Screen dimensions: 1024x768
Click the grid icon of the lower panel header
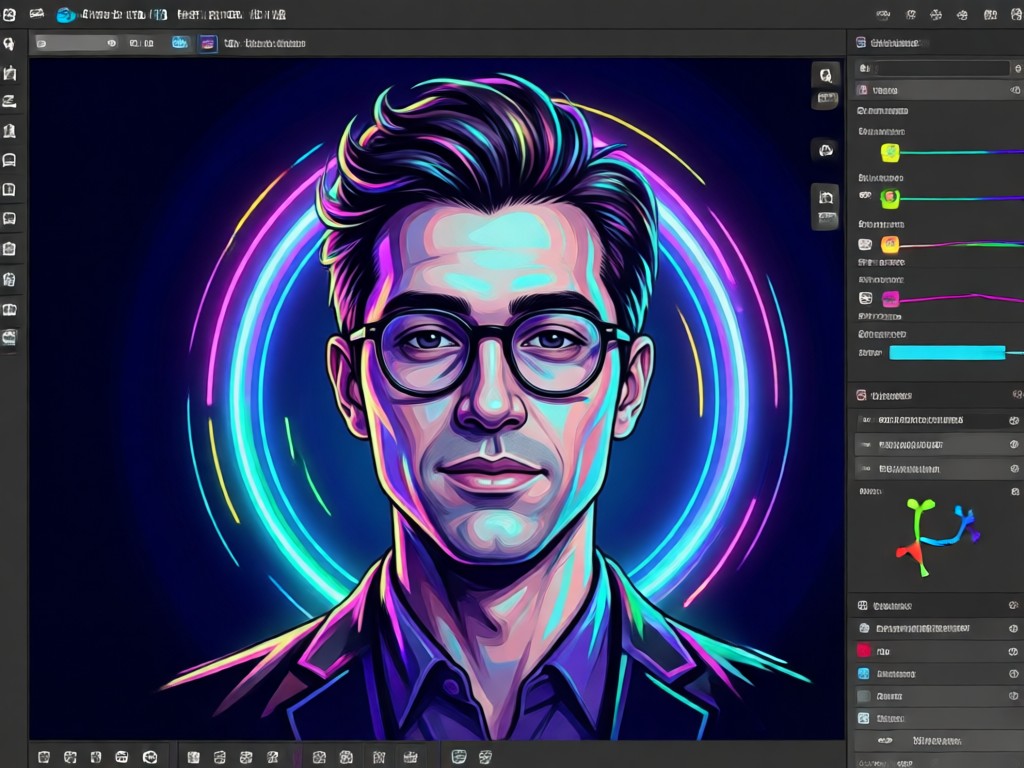click(862, 605)
